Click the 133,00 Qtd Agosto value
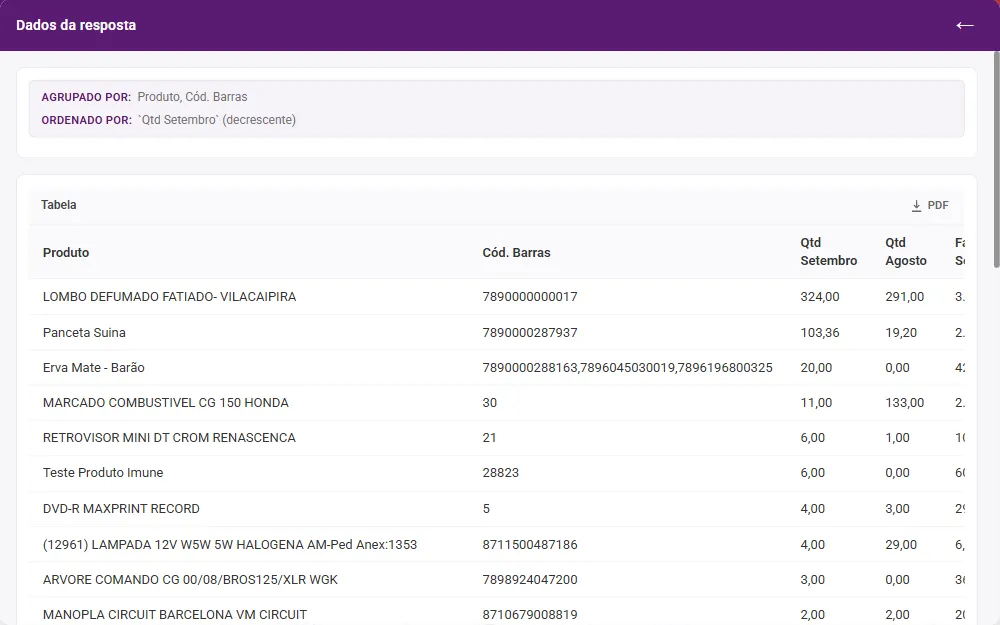Image resolution: width=1000 pixels, height=625 pixels. coord(904,402)
